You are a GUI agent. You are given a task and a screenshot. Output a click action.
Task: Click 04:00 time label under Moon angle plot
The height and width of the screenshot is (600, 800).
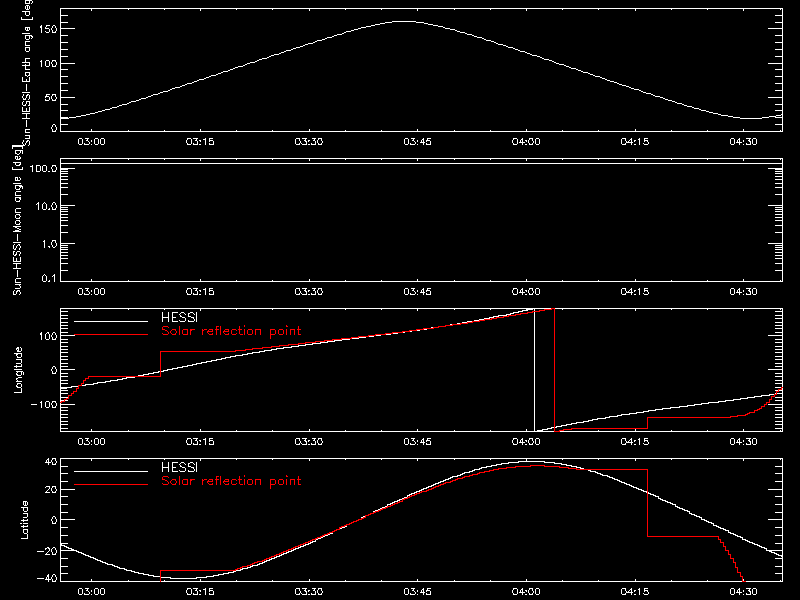526,292
